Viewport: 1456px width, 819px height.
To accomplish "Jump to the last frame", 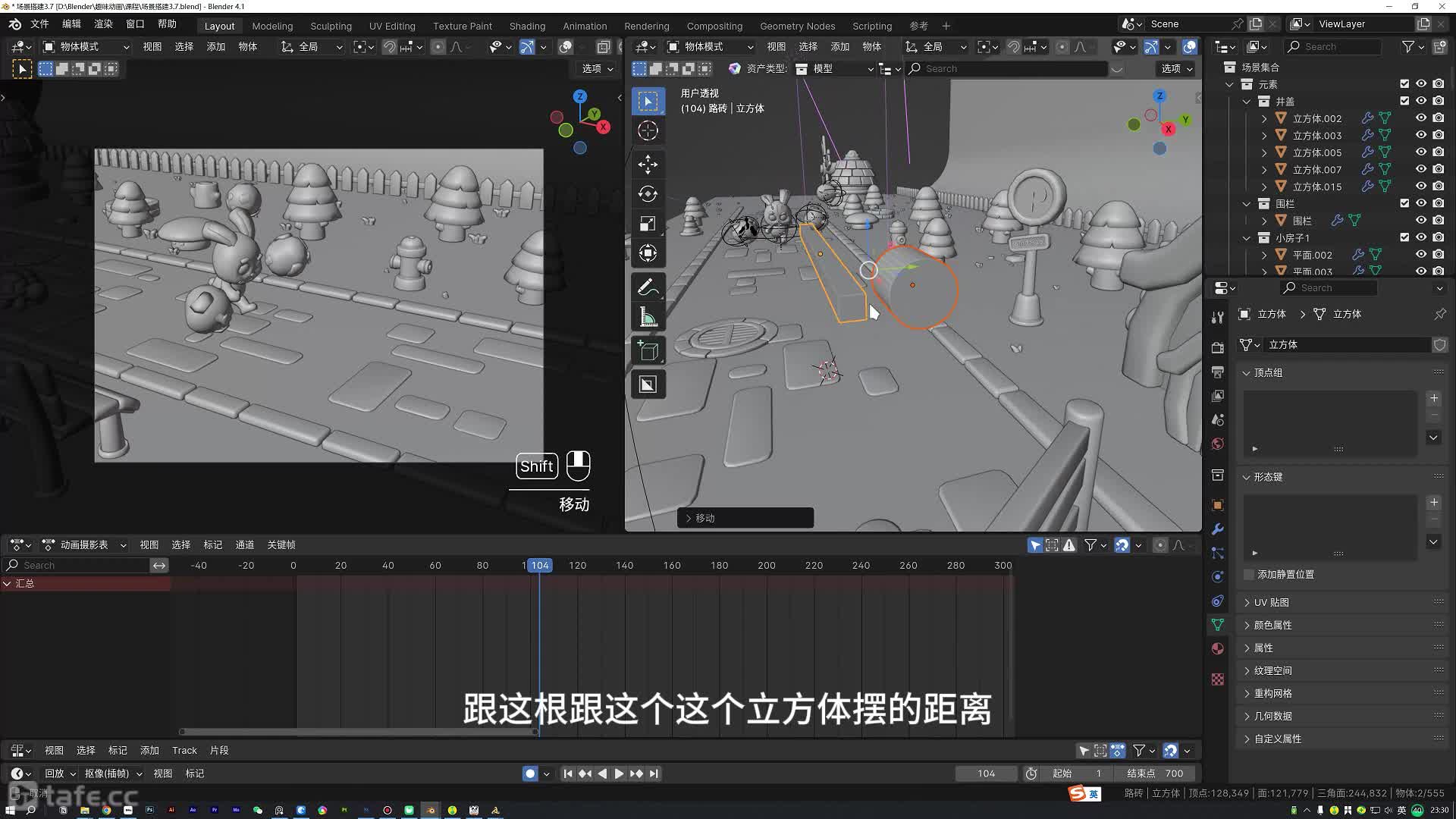I will (654, 773).
